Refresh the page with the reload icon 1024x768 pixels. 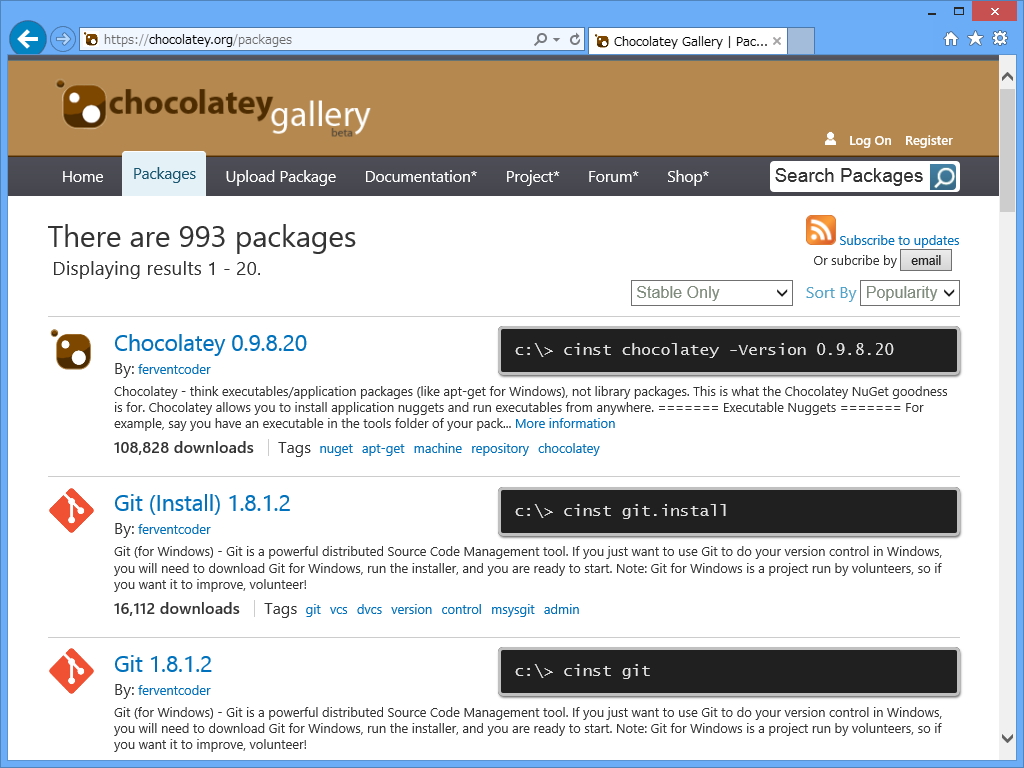click(575, 39)
